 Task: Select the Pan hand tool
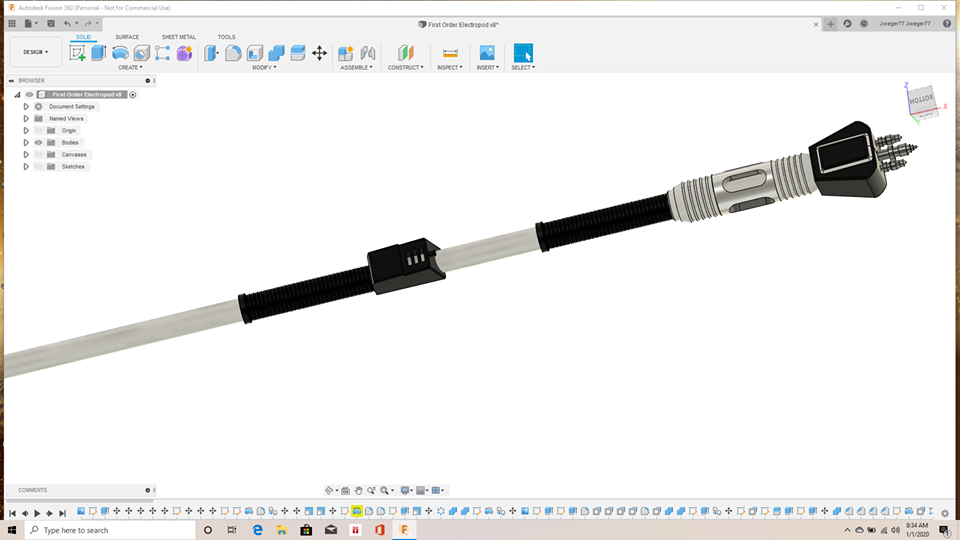pos(358,490)
